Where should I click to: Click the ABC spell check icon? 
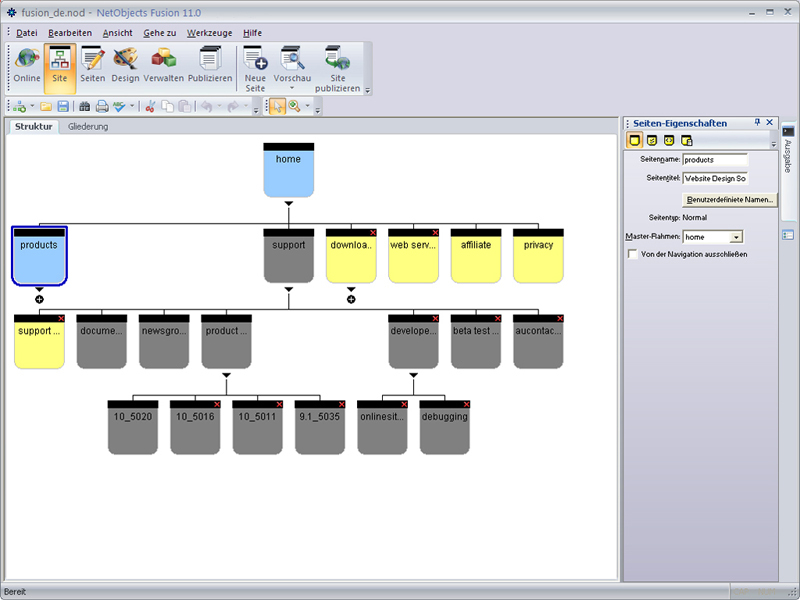point(119,107)
